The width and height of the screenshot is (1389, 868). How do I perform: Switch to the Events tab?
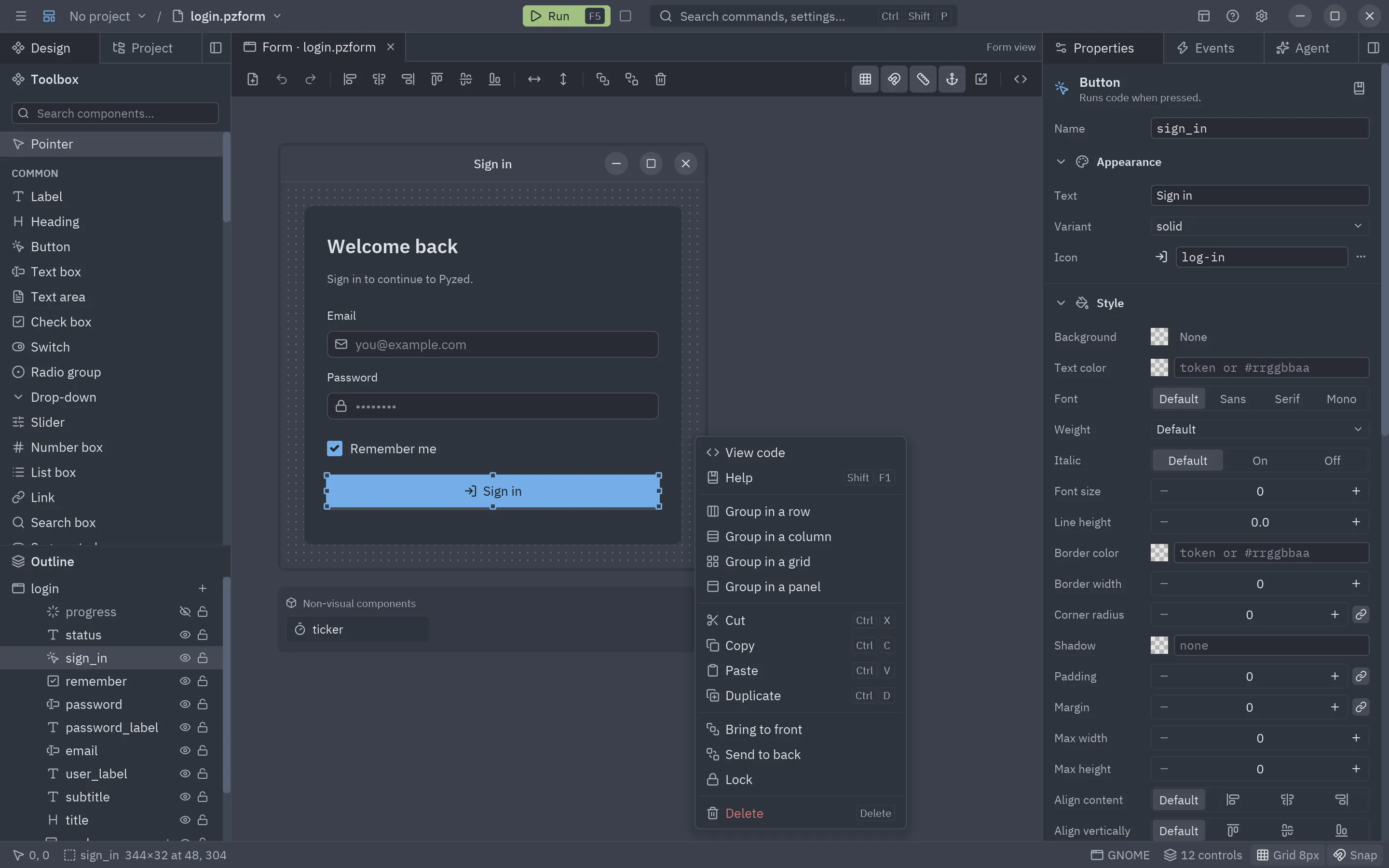(1213, 48)
